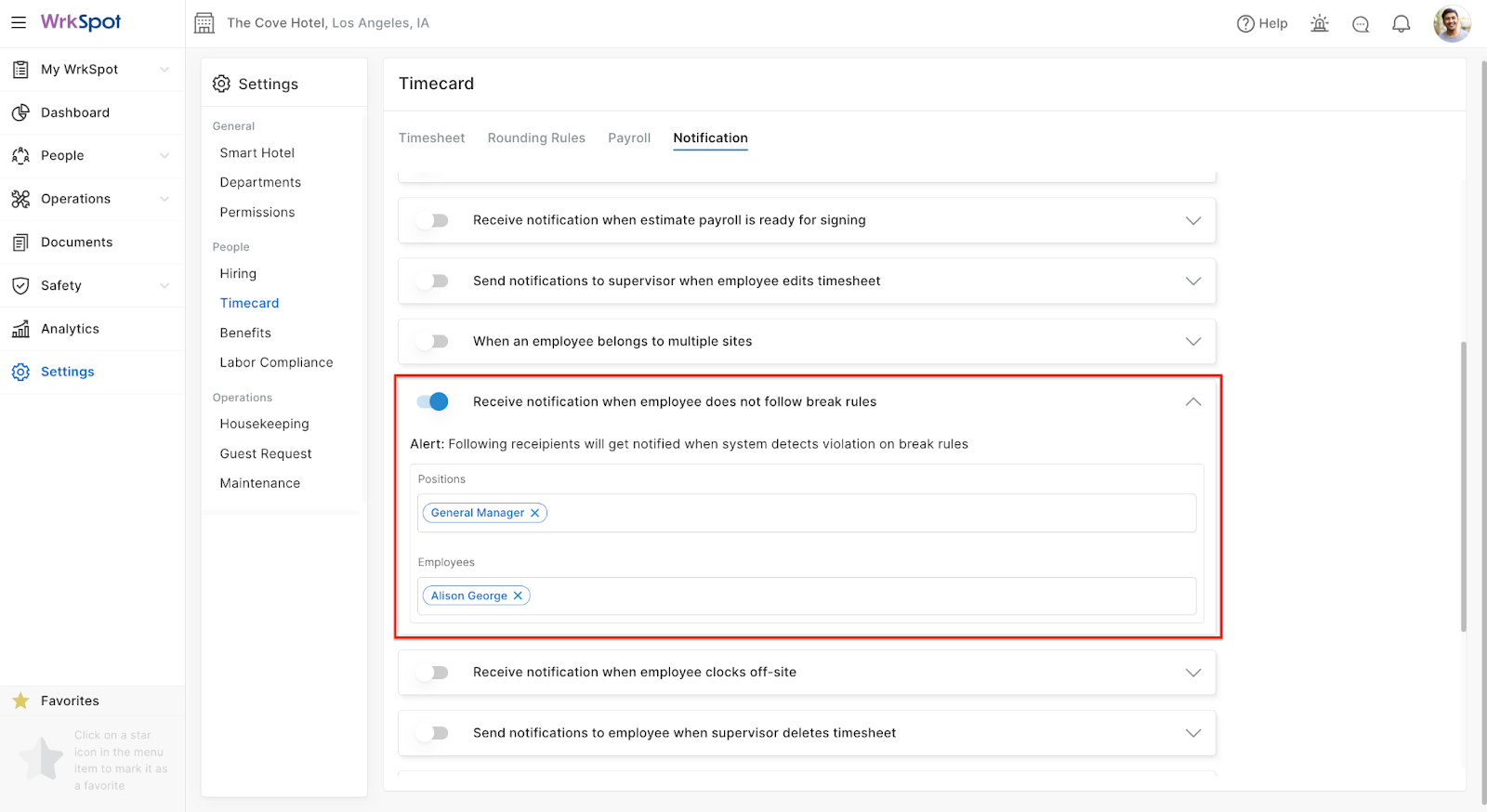
Task: Open the user profile avatar
Action: coord(1452,24)
